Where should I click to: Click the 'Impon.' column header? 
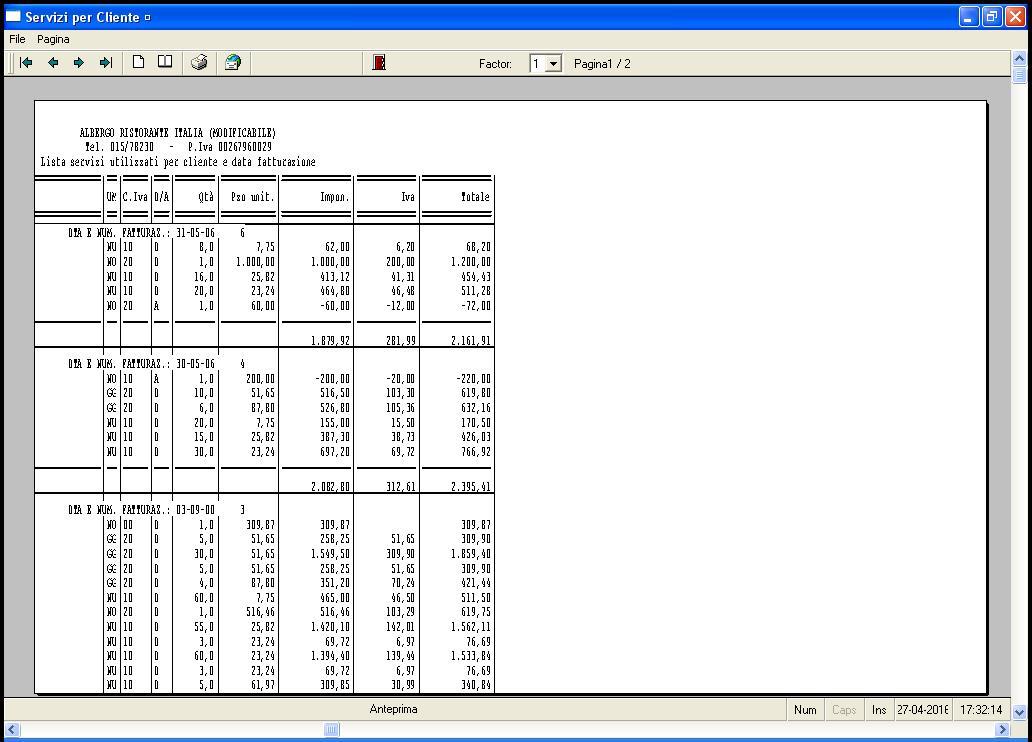(334, 197)
